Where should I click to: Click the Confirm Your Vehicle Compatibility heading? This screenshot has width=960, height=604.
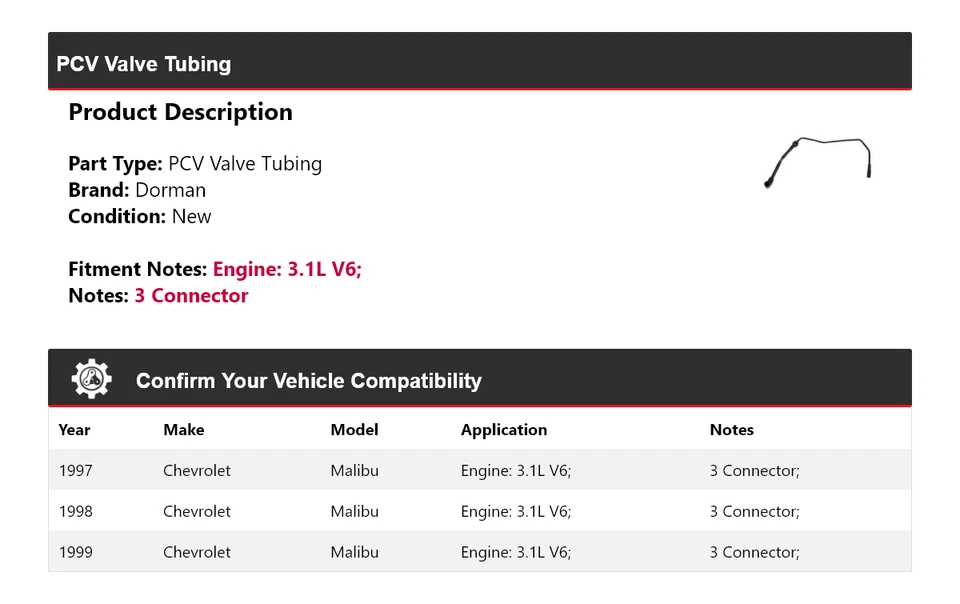pyautogui.click(x=308, y=381)
